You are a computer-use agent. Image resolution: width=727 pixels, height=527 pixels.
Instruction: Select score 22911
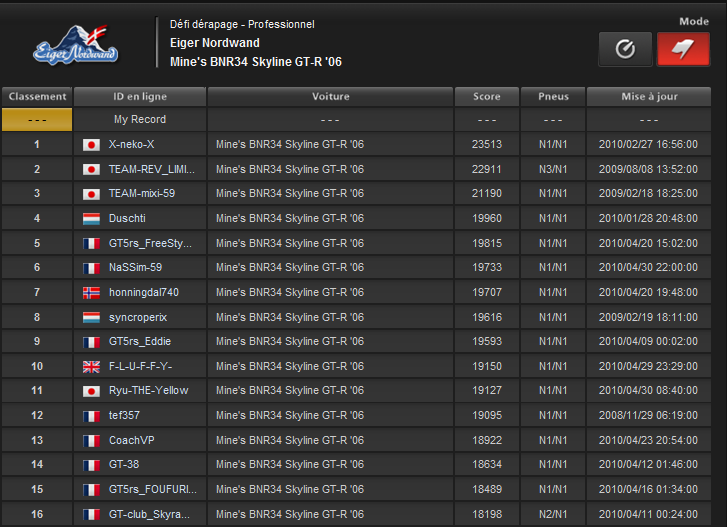[x=487, y=169]
